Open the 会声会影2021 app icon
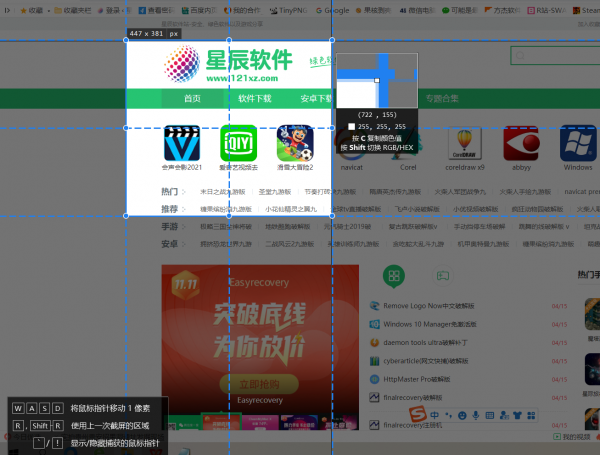 tap(182, 143)
